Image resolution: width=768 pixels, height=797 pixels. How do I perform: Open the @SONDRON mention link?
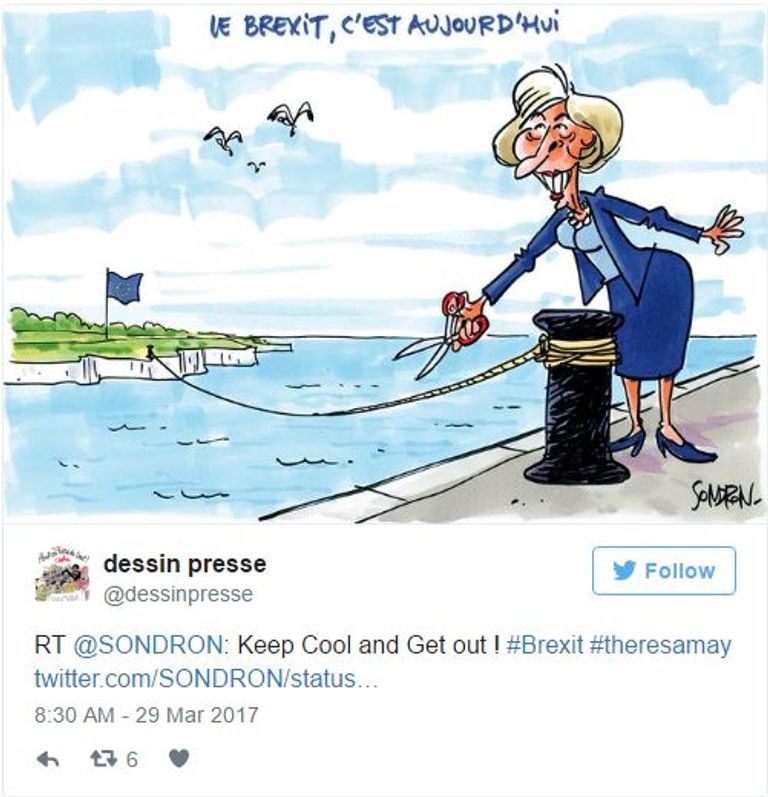click(x=148, y=646)
